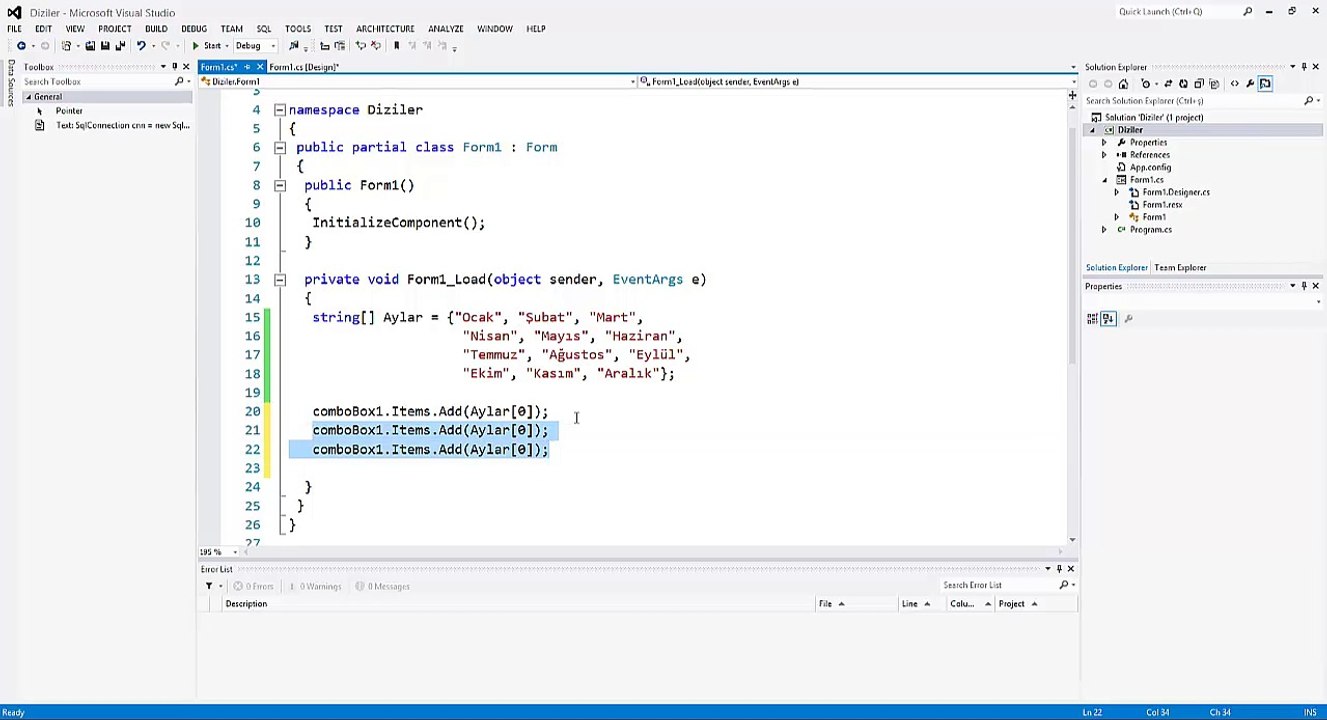Open the Debug configuration dropdown
Screen dimensions: 1327x720
click(255, 46)
